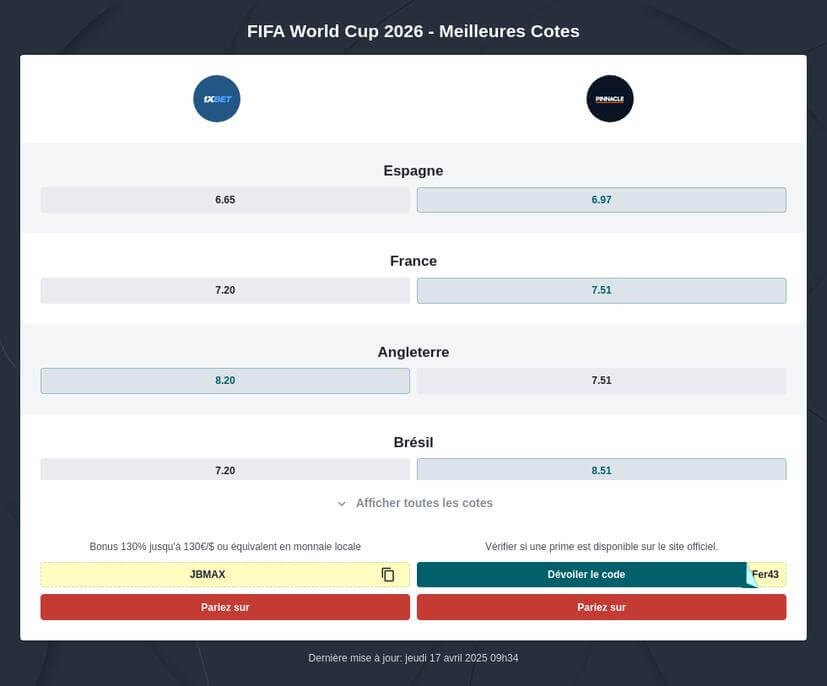
Task: Select Brésil odds 8.51 at Pinnacle
Action: [601, 469]
